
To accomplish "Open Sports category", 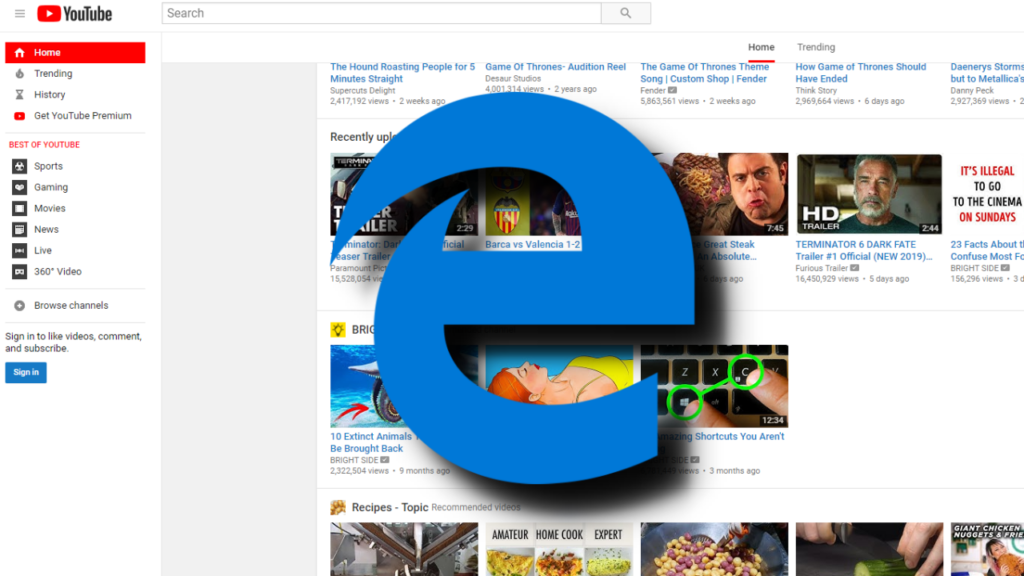I will coord(75,167).
